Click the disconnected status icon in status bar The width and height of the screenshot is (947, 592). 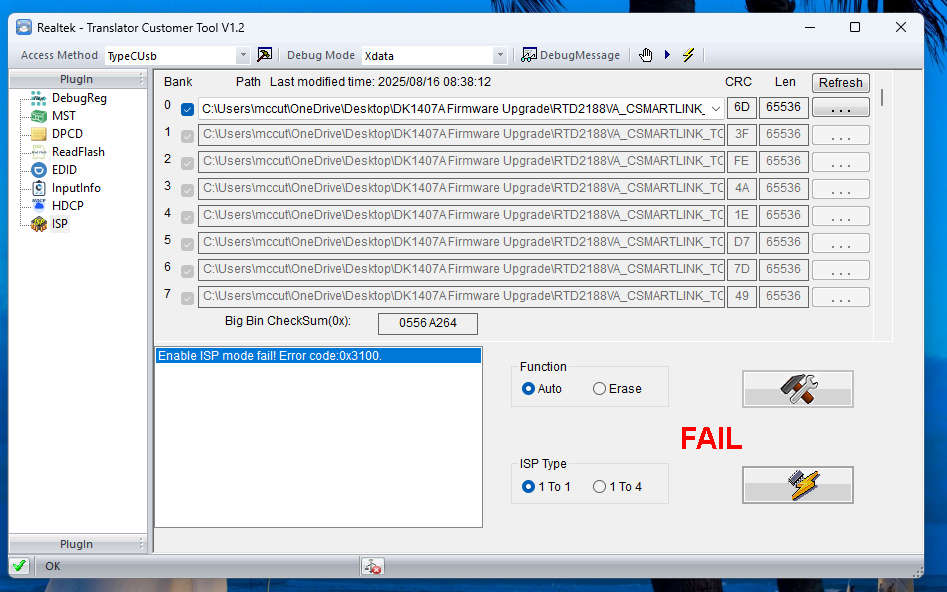(372, 566)
